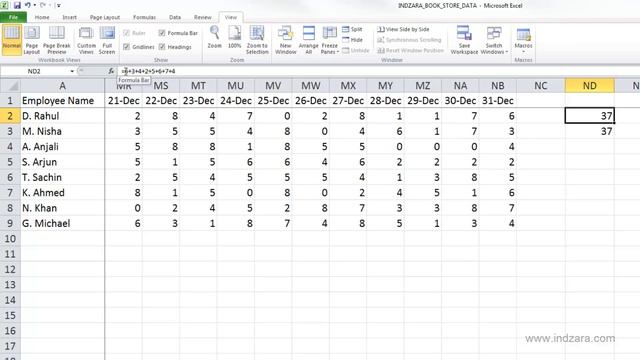Open Switch Windows dropdown
Viewport: 640px width, 360px height.
click(x=494, y=40)
